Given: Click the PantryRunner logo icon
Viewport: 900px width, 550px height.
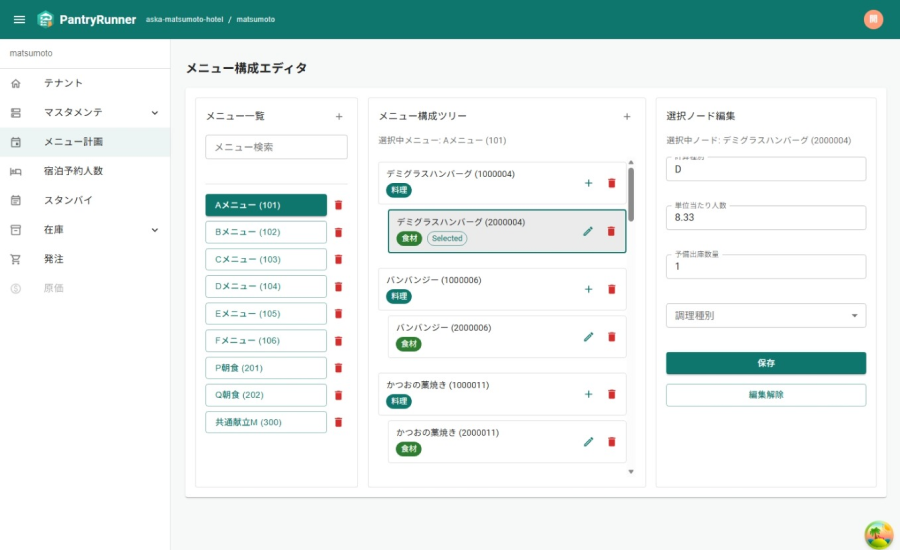Looking at the screenshot, I should (45, 20).
